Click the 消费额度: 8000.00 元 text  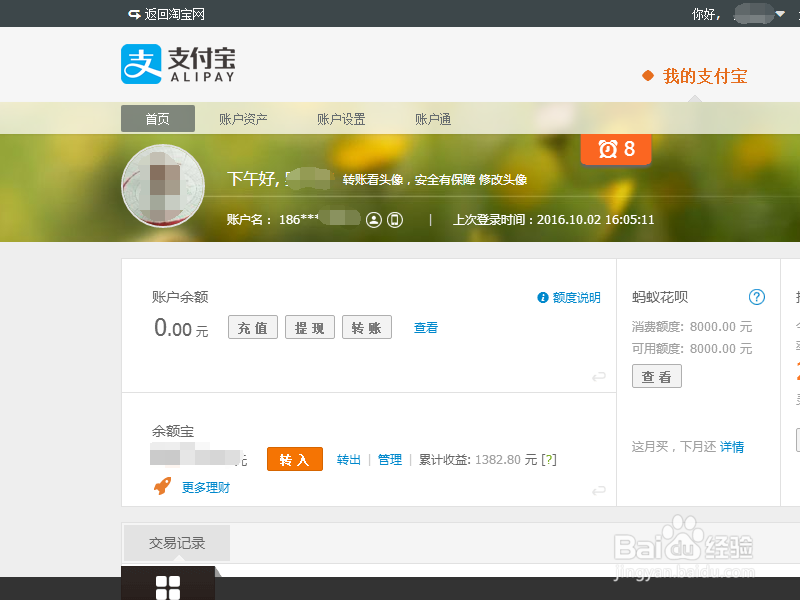692,327
